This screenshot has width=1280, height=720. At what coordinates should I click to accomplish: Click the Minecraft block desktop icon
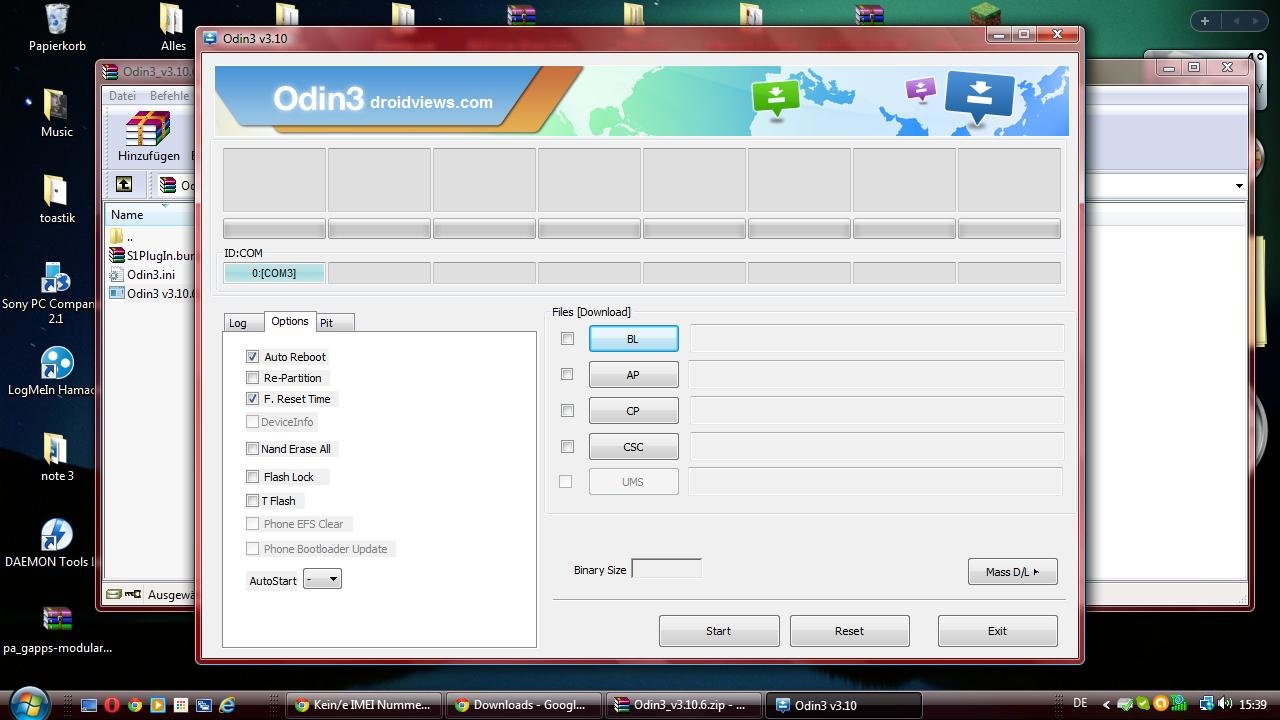(985, 14)
